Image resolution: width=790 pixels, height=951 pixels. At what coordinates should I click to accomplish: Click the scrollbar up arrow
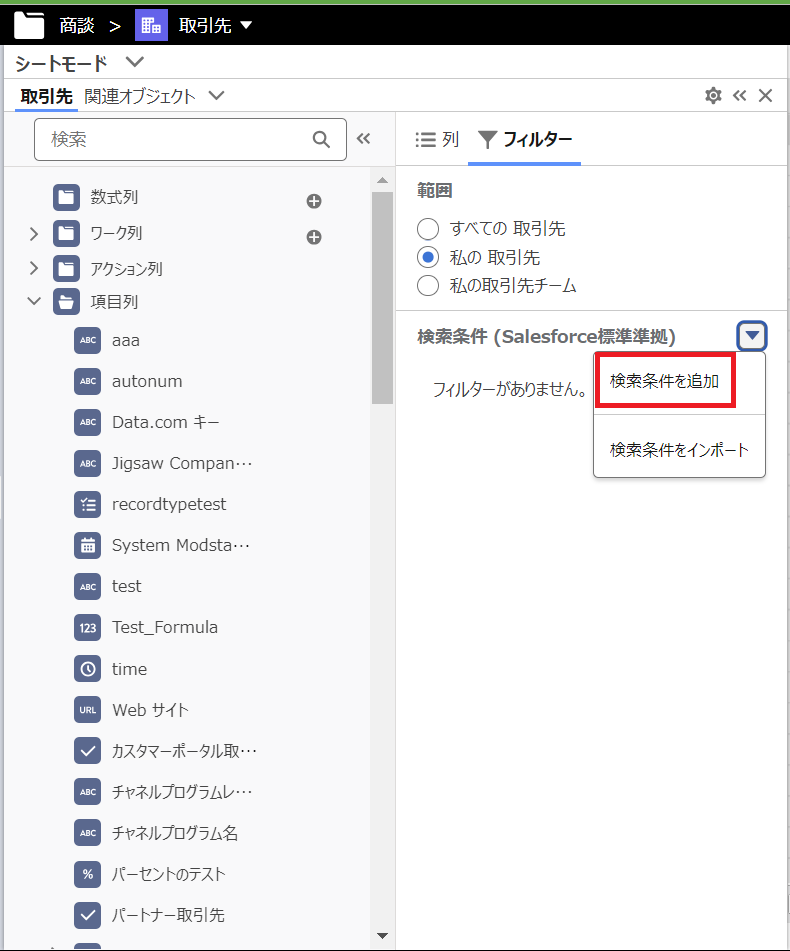pyautogui.click(x=382, y=180)
